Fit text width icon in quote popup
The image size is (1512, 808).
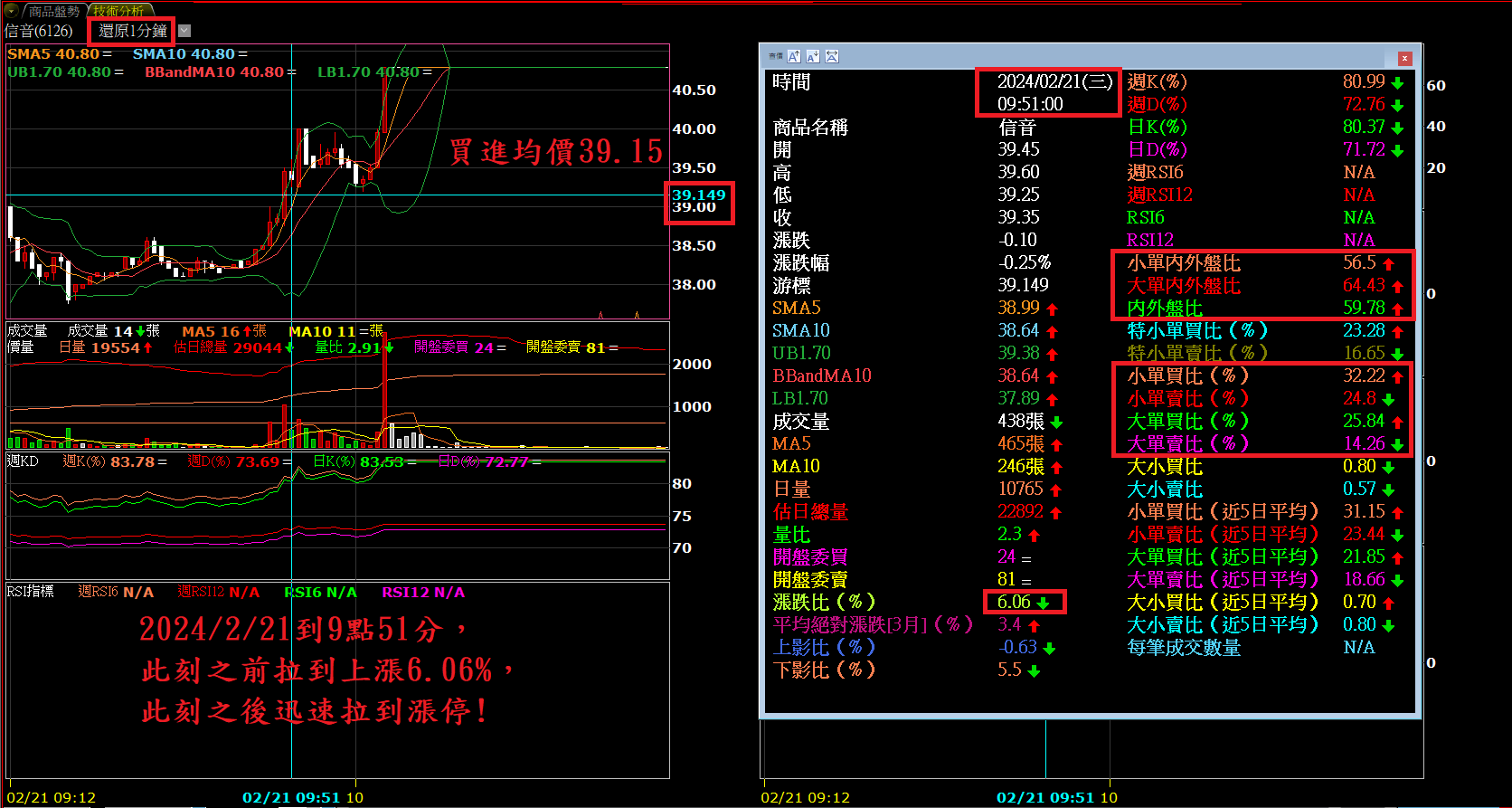832,56
